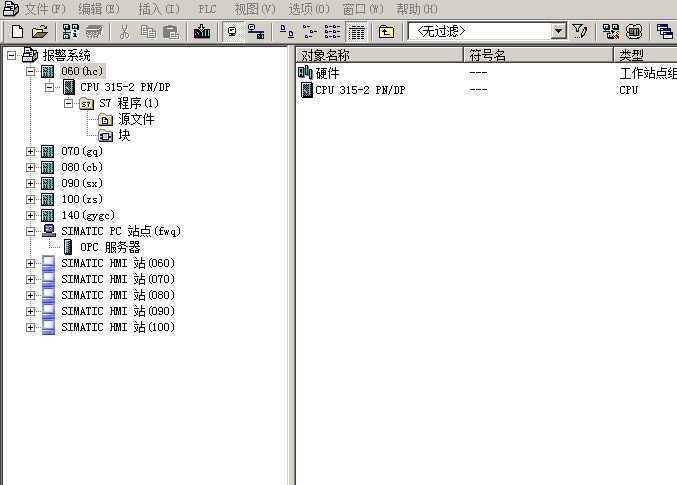Expand the 140(gygc) station node
This screenshot has height=485, width=677.
(30, 215)
